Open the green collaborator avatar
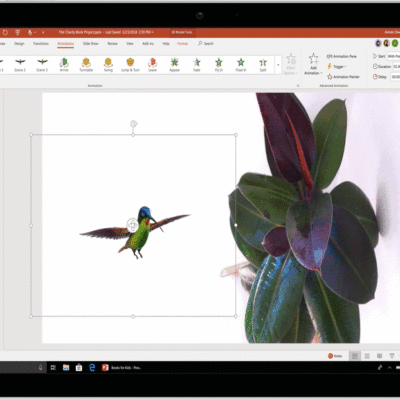 click(x=395, y=43)
